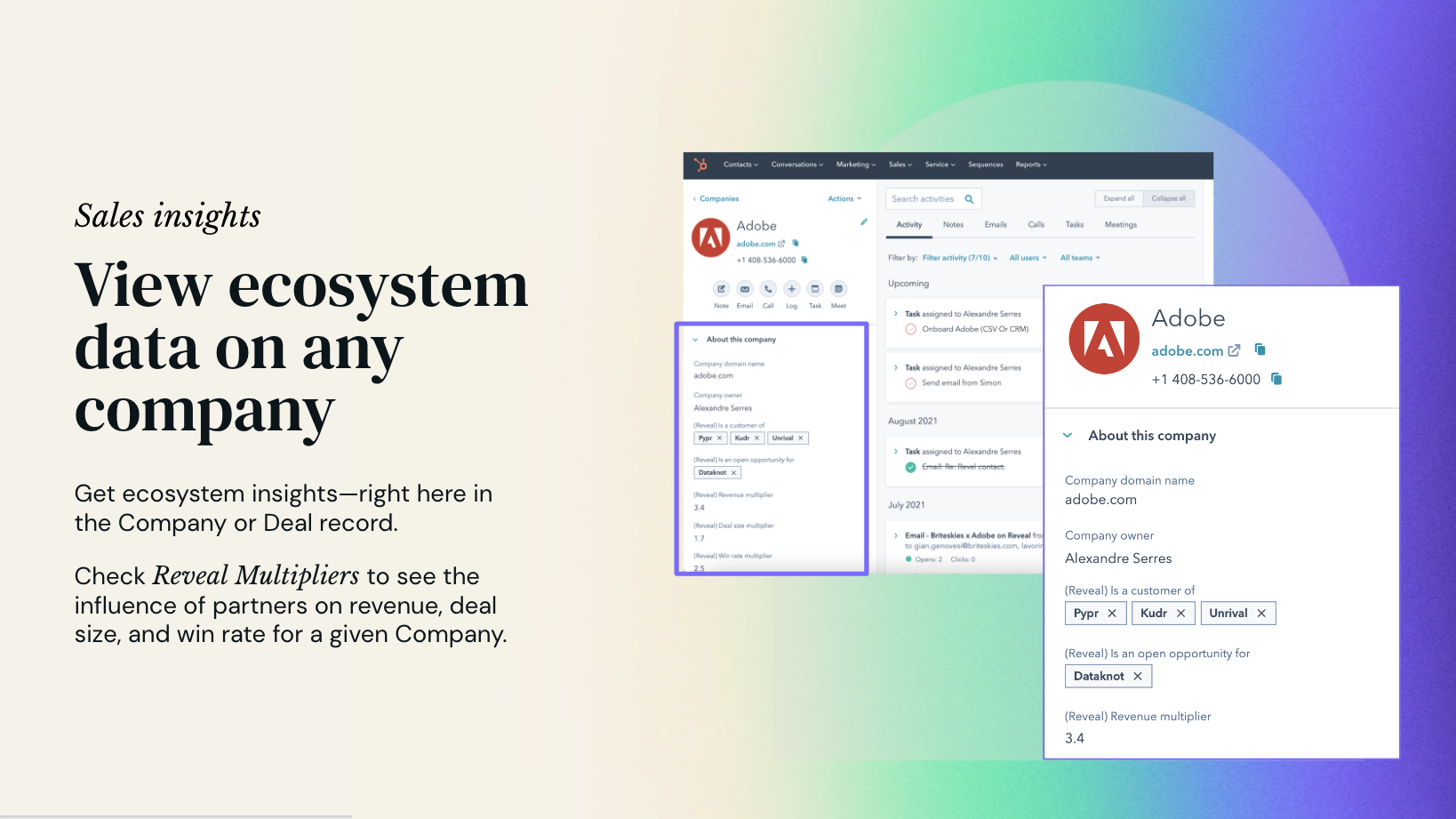Mark Onboard Adobe (CSV Or CRM) task complete
Image resolution: width=1456 pixels, height=819 pixels.
(910, 329)
